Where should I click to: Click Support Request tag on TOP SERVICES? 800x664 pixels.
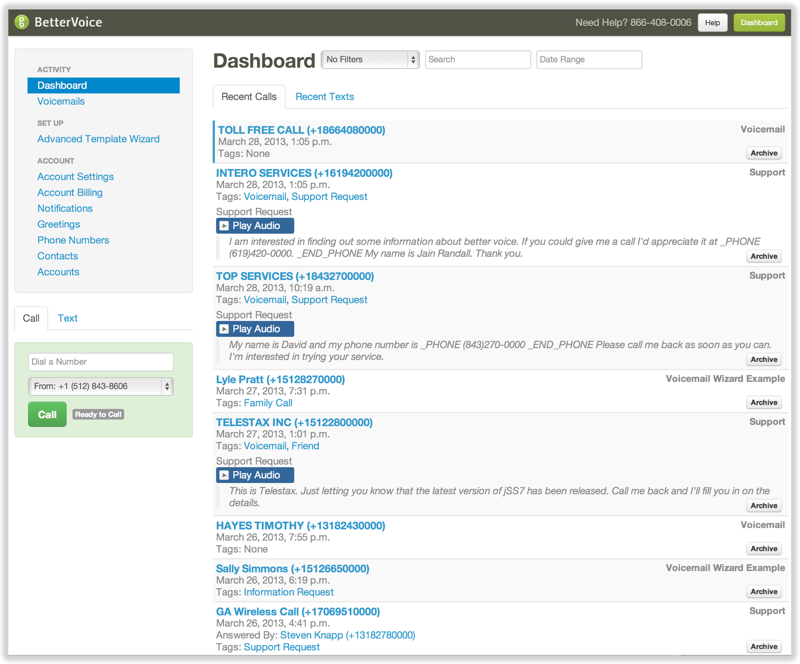(329, 300)
